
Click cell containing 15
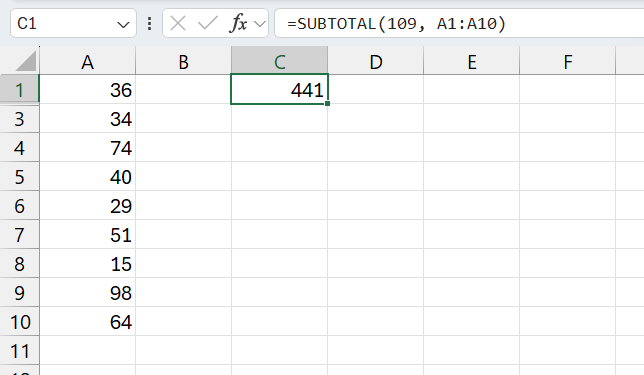pos(87,263)
